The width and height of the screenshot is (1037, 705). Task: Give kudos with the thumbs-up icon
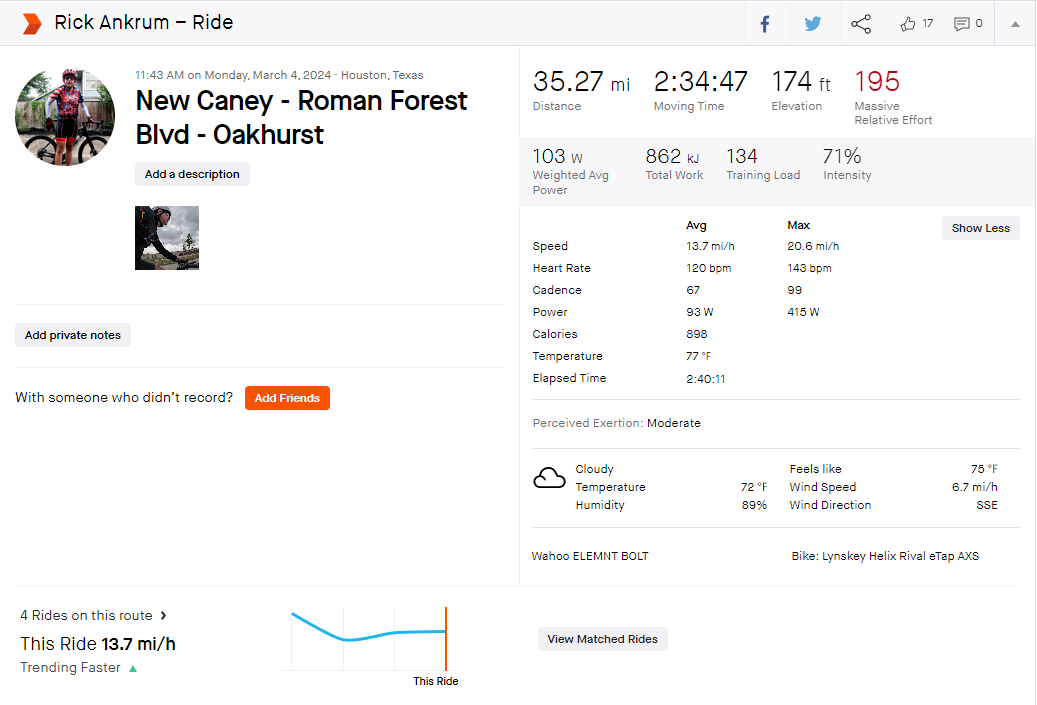(907, 24)
